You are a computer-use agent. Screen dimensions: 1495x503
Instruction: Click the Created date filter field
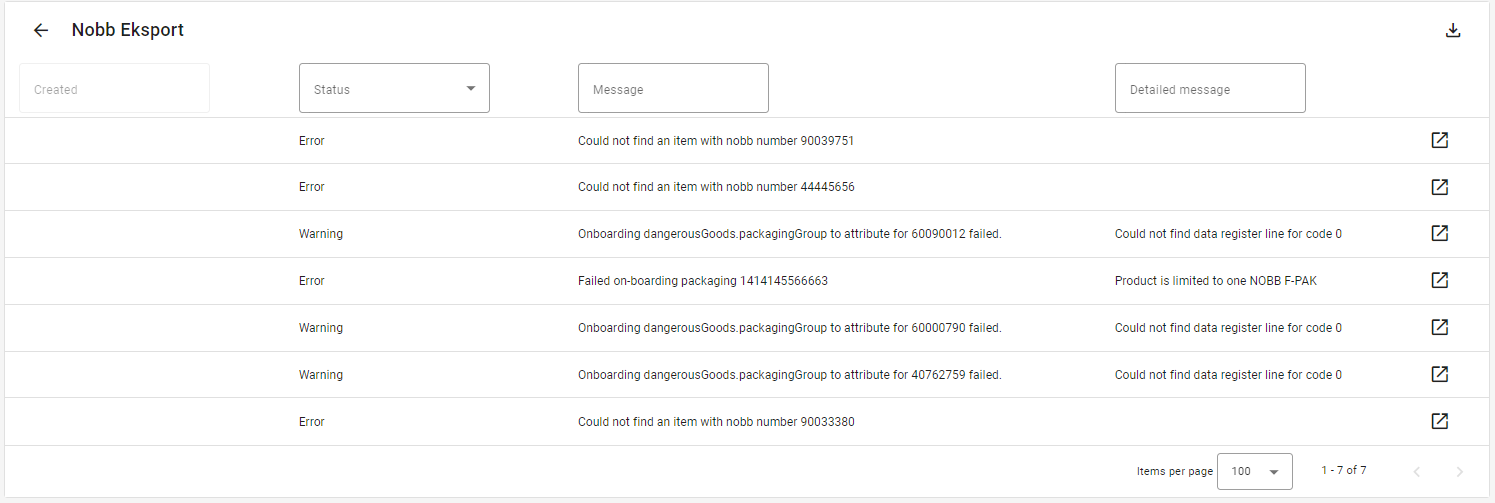click(x=114, y=88)
